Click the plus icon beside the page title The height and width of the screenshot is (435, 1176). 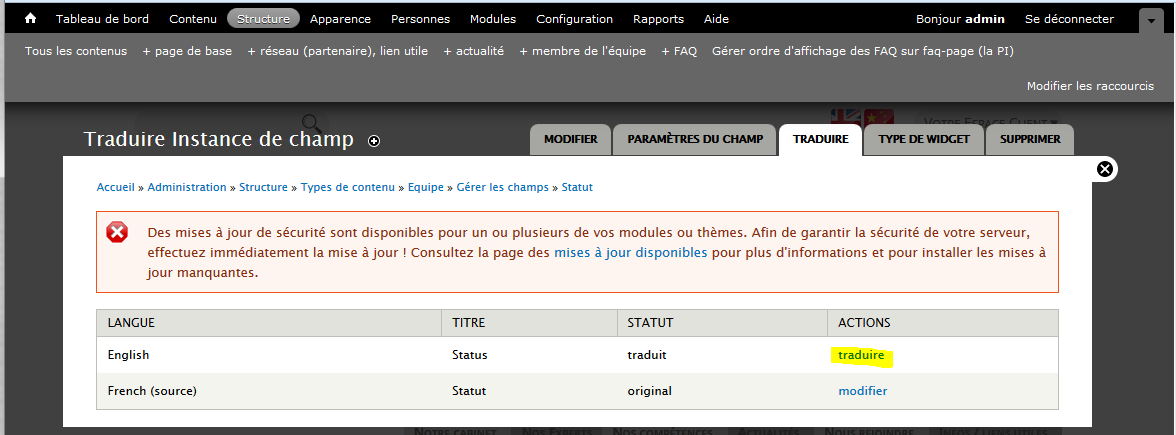[374, 141]
